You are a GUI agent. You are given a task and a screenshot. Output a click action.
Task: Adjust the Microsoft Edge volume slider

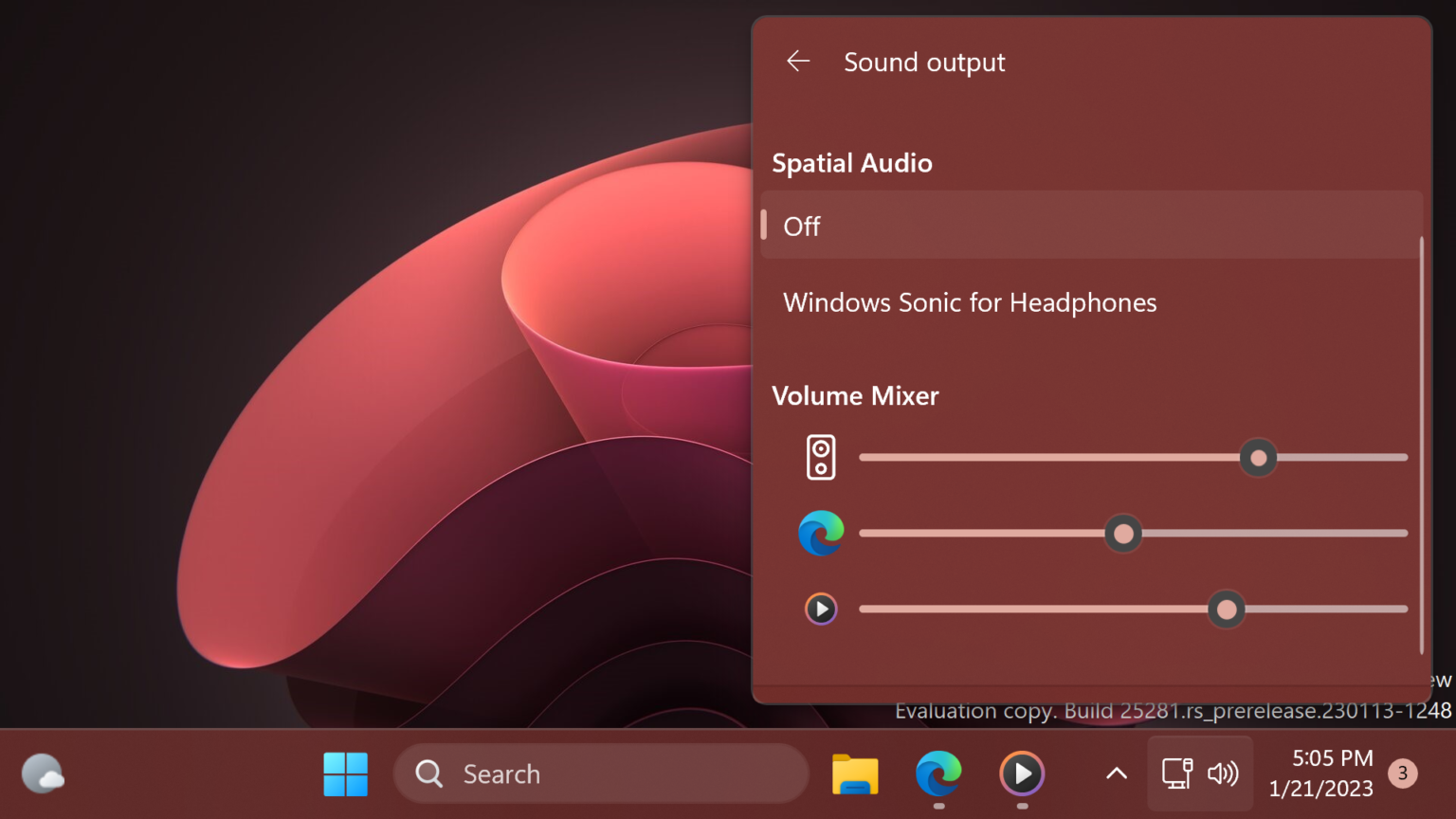click(1122, 533)
